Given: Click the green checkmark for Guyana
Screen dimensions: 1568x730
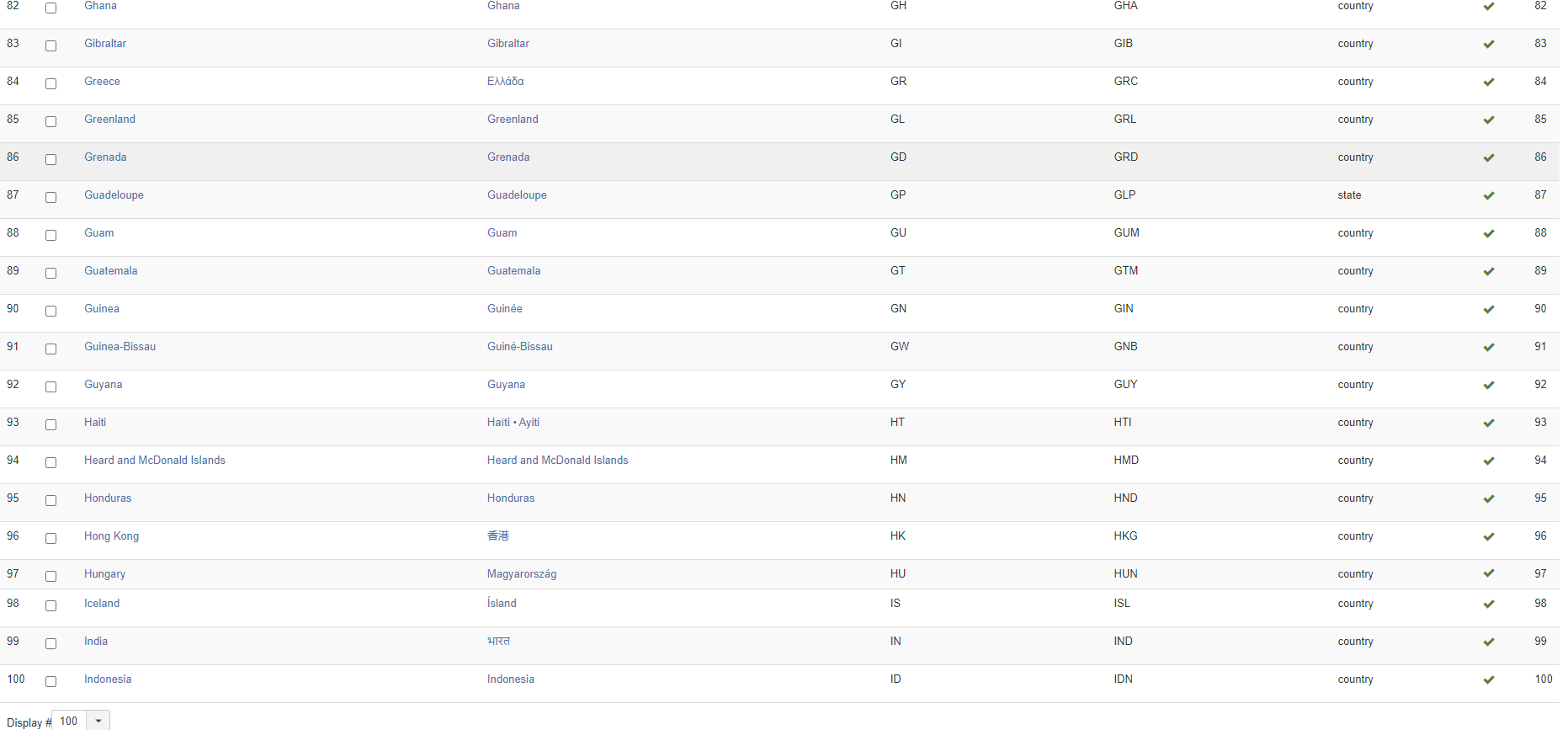Looking at the screenshot, I should click(x=1488, y=386).
